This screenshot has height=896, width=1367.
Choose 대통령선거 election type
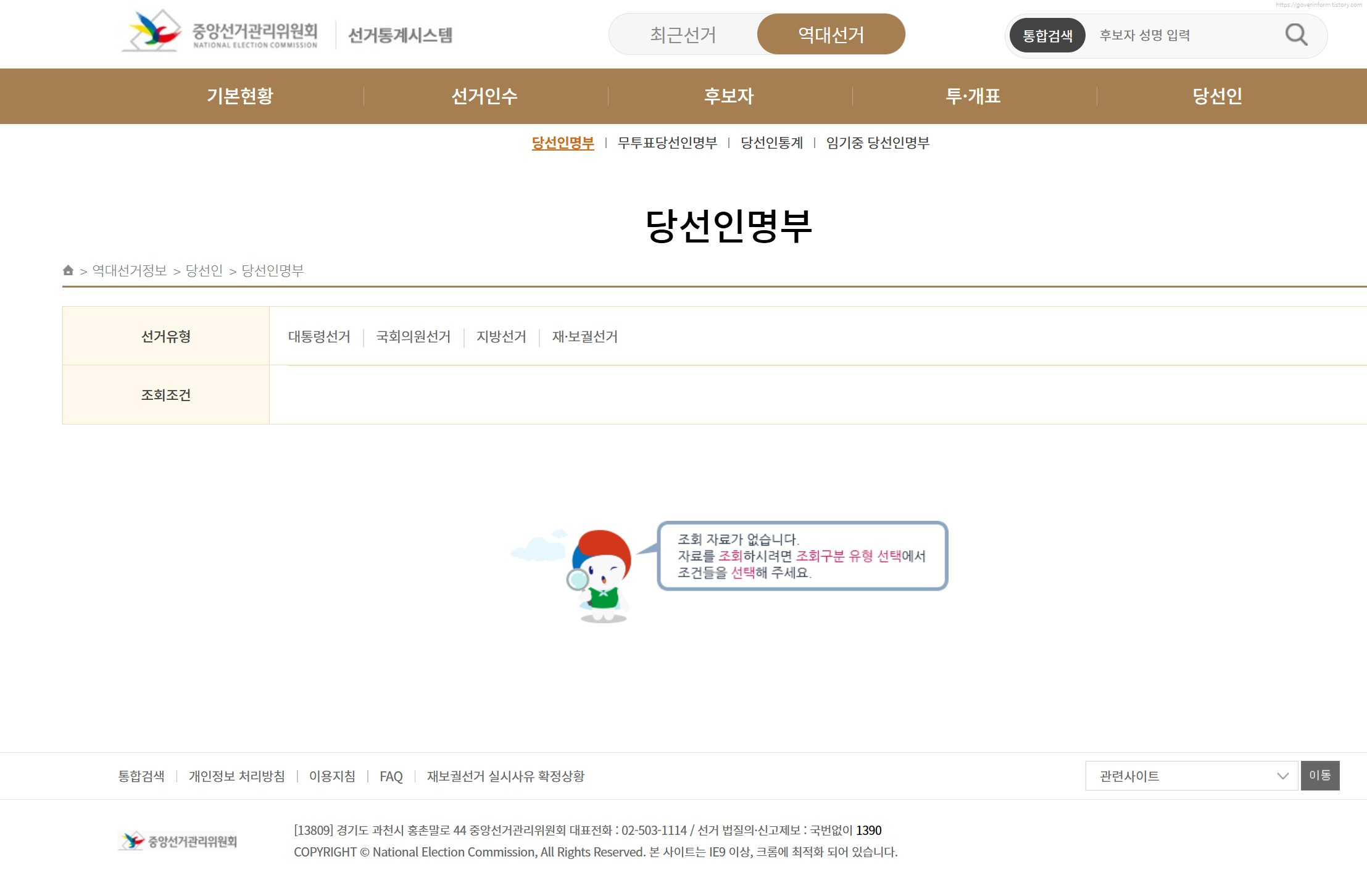coord(319,337)
